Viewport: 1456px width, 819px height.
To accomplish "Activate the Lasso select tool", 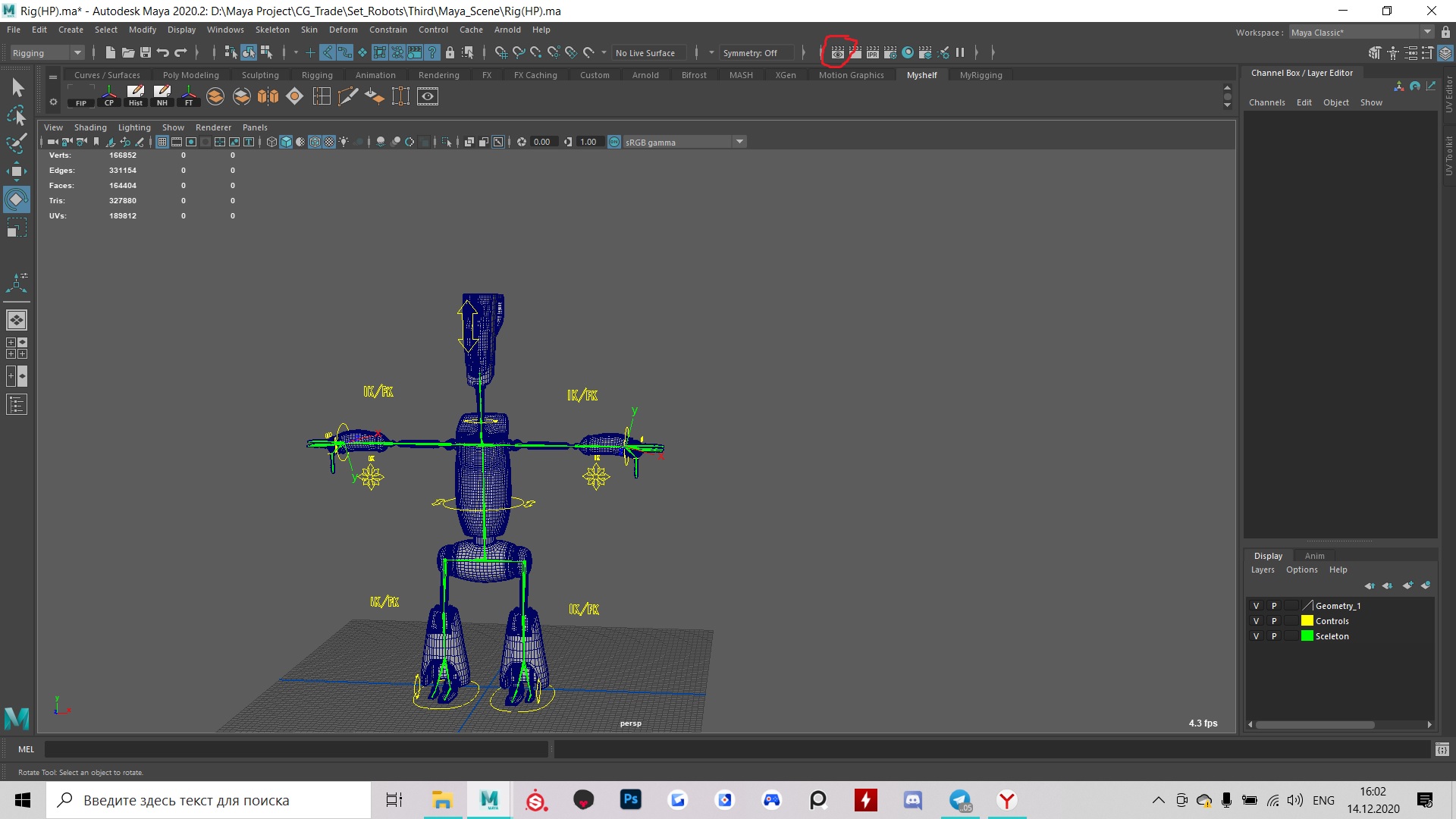I will click(x=16, y=115).
